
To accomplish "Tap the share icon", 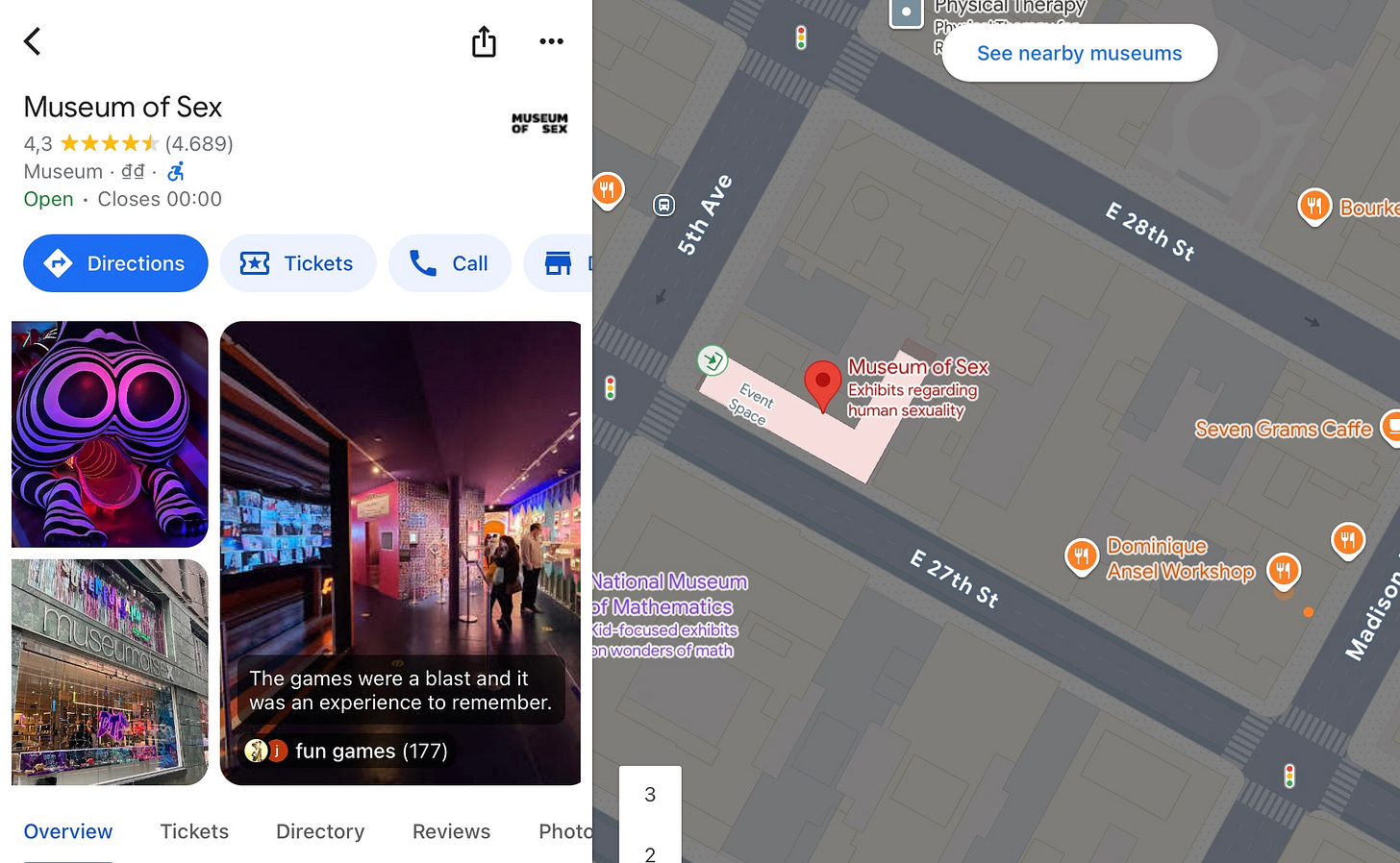I will click(x=484, y=41).
